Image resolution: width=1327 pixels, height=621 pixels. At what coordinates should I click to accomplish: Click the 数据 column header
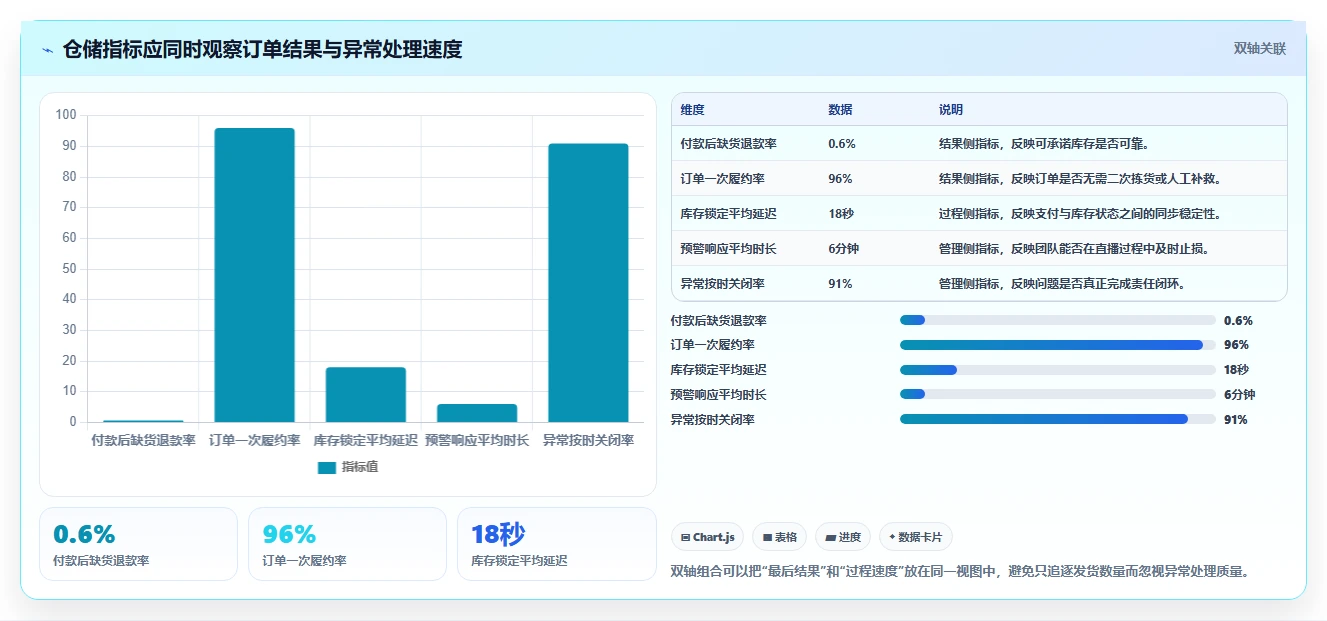click(x=840, y=110)
